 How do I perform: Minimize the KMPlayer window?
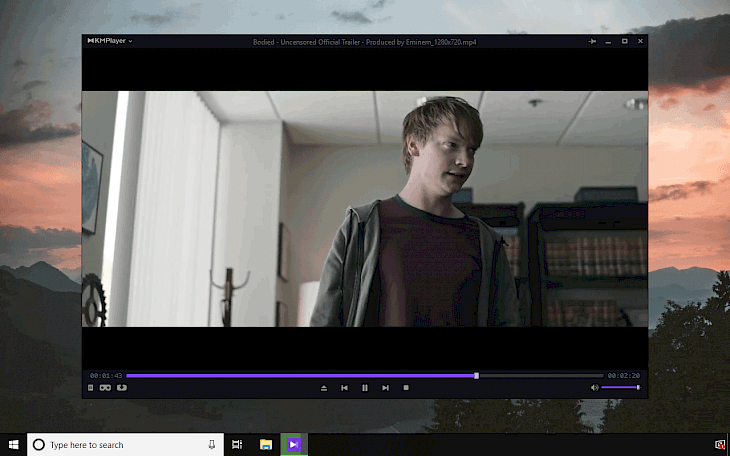pyautogui.click(x=608, y=42)
